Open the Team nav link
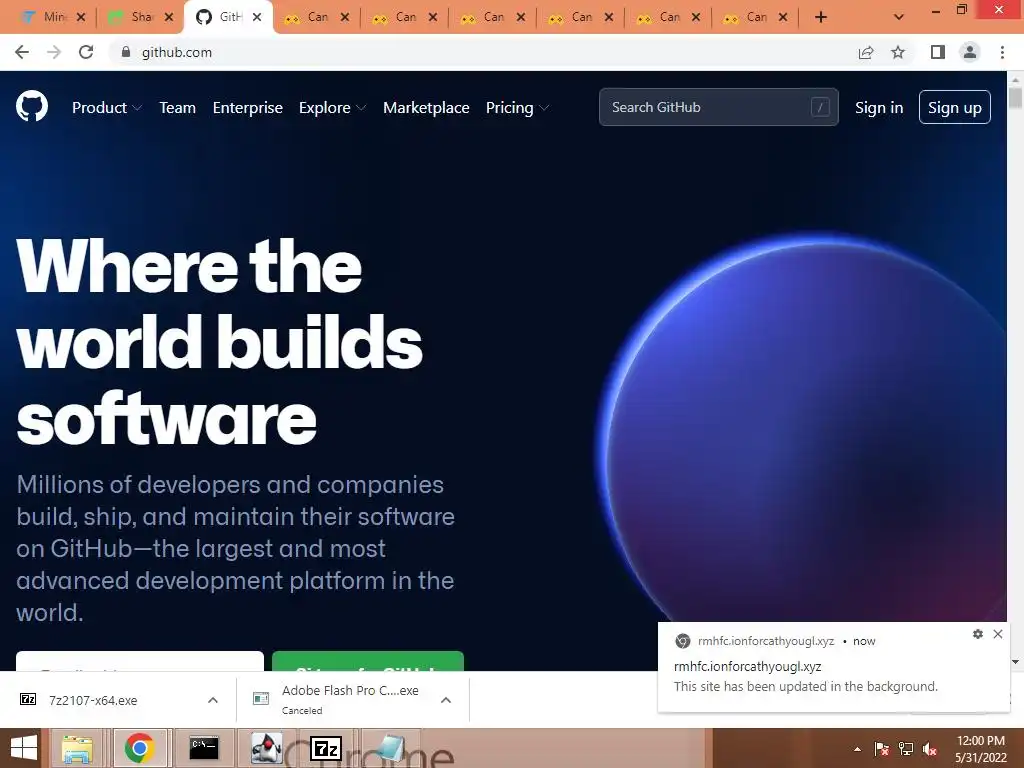 [178, 108]
